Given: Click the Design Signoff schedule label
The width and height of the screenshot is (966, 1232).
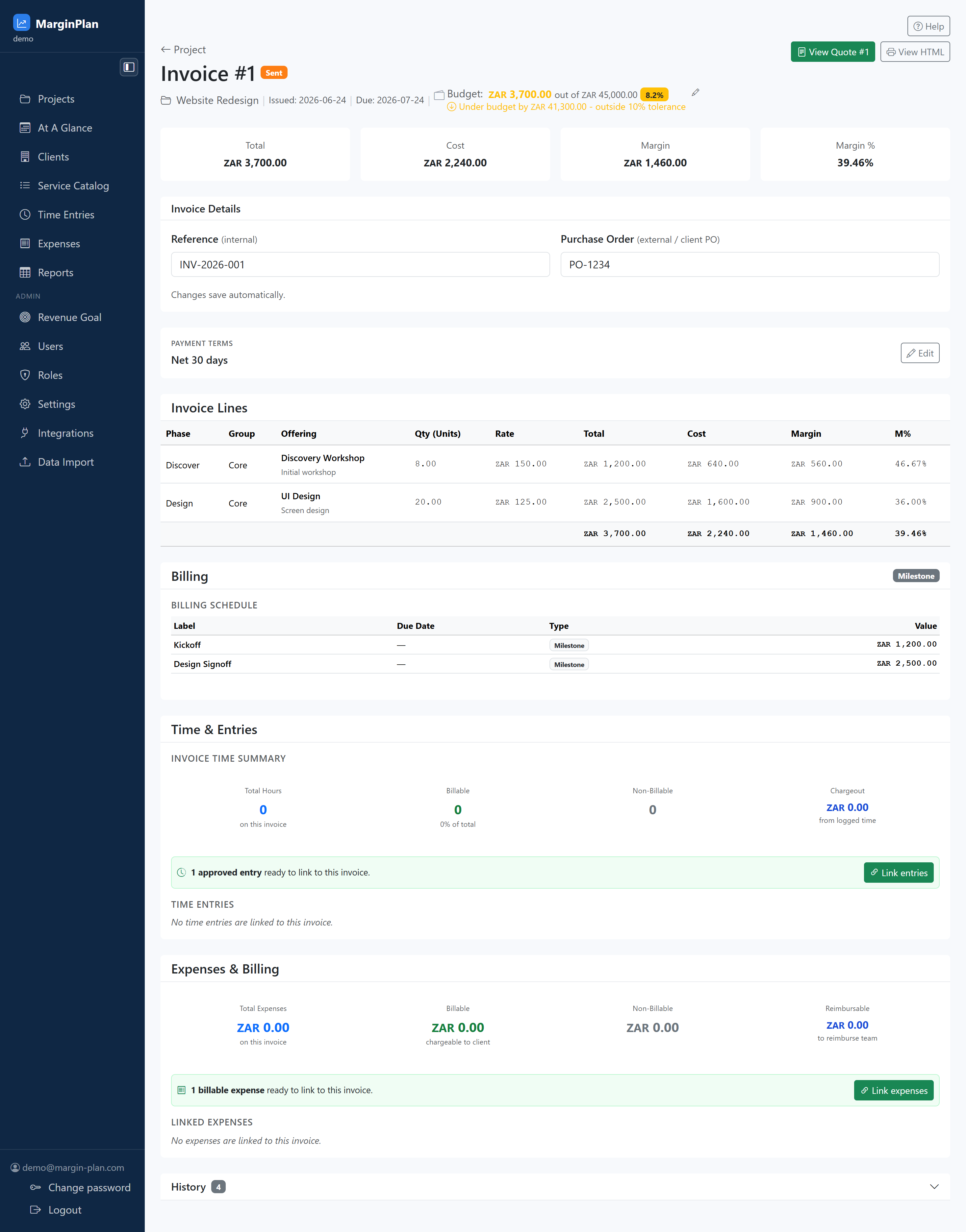Looking at the screenshot, I should point(202,664).
